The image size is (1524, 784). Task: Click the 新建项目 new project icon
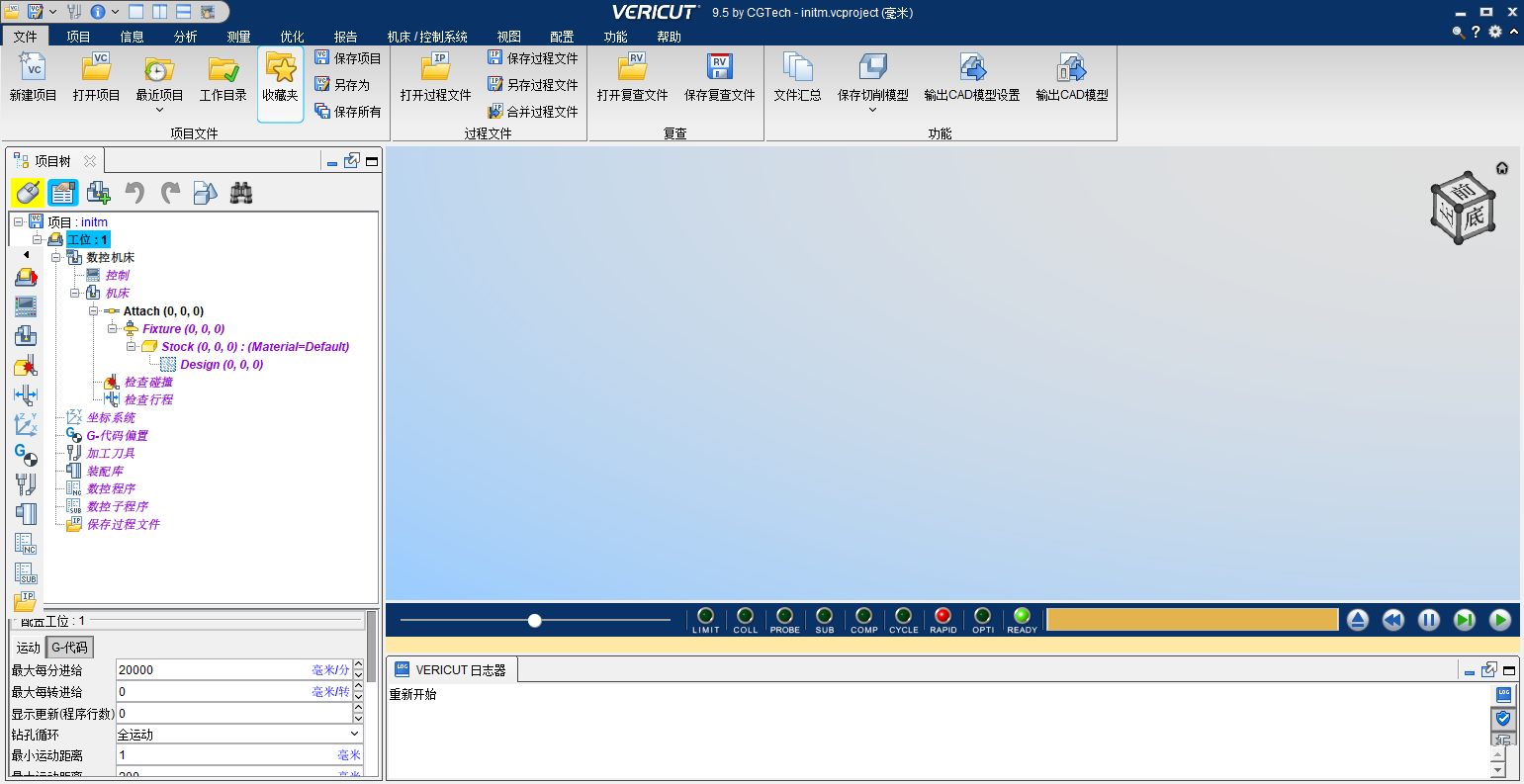pos(33,77)
